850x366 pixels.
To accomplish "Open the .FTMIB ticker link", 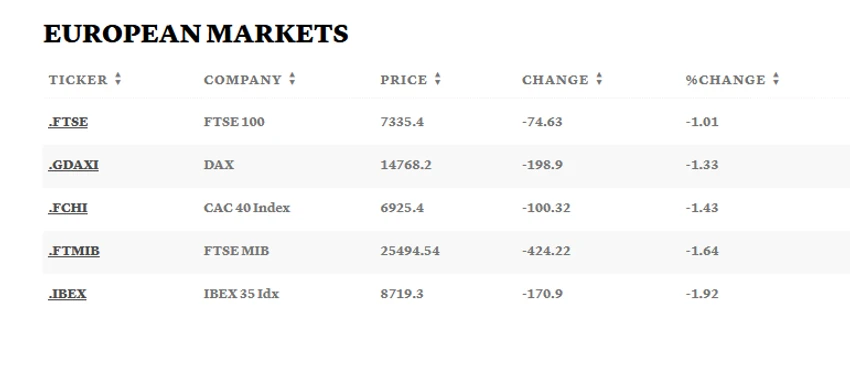I will pyautogui.click(x=74, y=251).
